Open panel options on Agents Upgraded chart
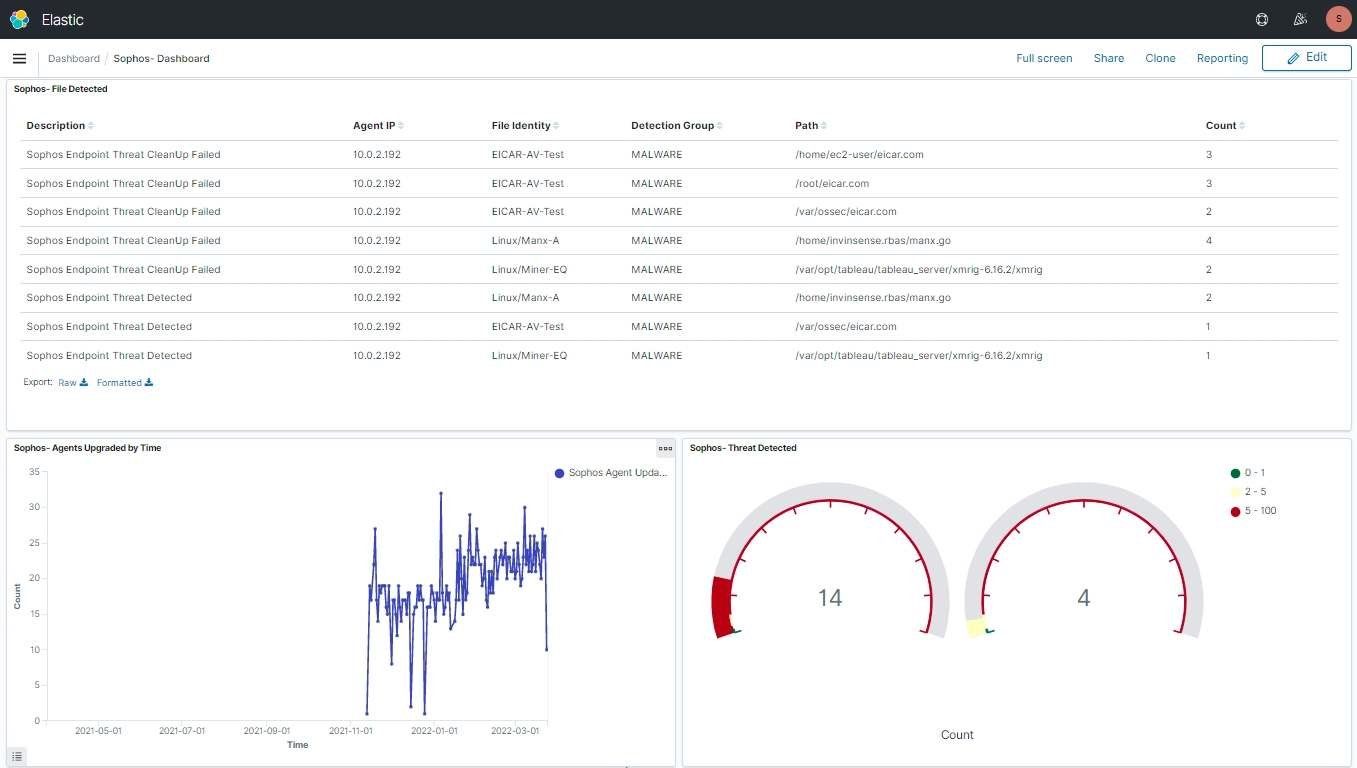The width and height of the screenshot is (1357, 768). pyautogui.click(x=665, y=449)
